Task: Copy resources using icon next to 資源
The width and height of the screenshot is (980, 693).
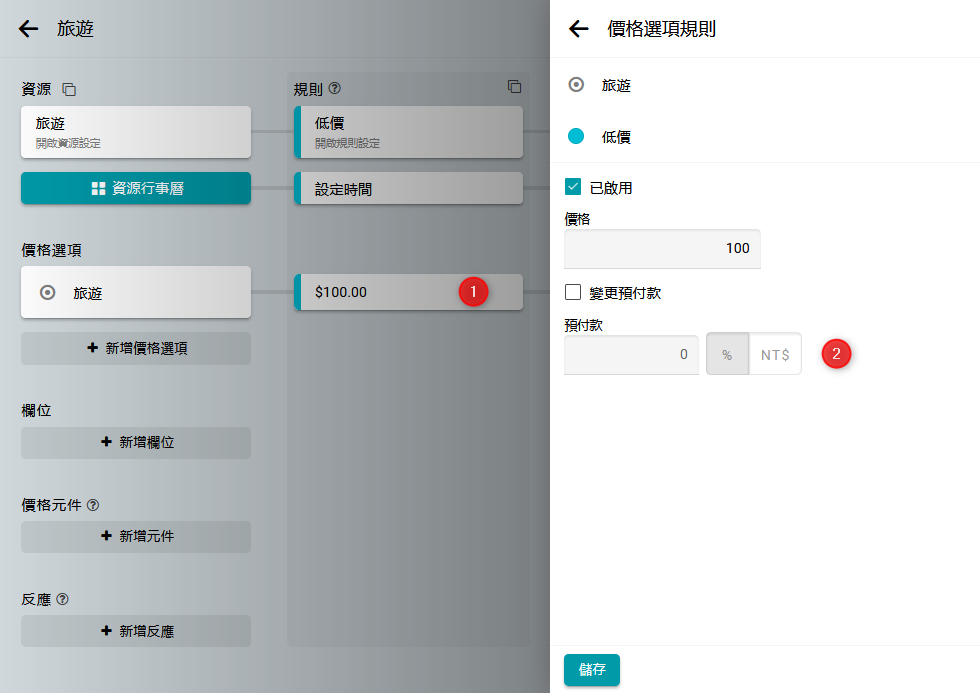Action: (69, 89)
